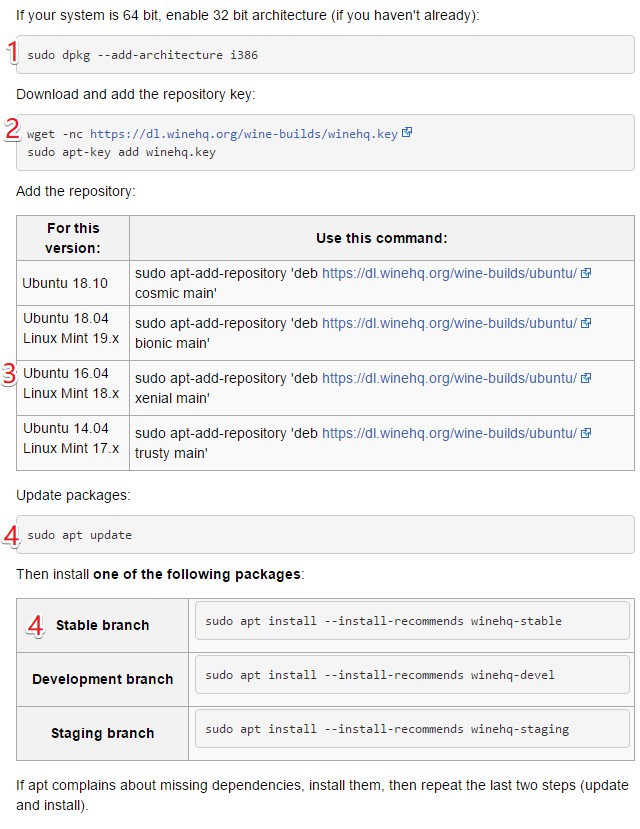Screen dimensions: 640x829
Task: Select the 'Linux Mint 18.x' text
Action: click(71, 393)
